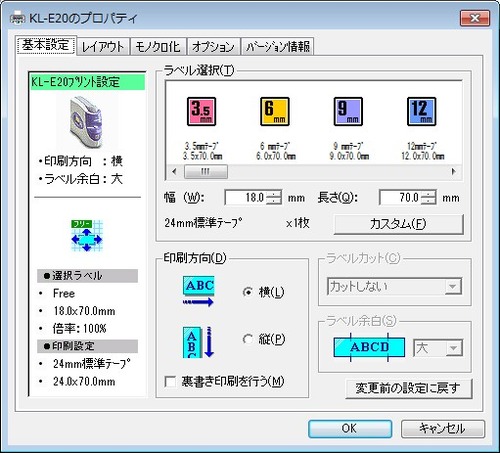Open the オプション tab
Viewport: 500px width, 453px height.
tap(213, 47)
